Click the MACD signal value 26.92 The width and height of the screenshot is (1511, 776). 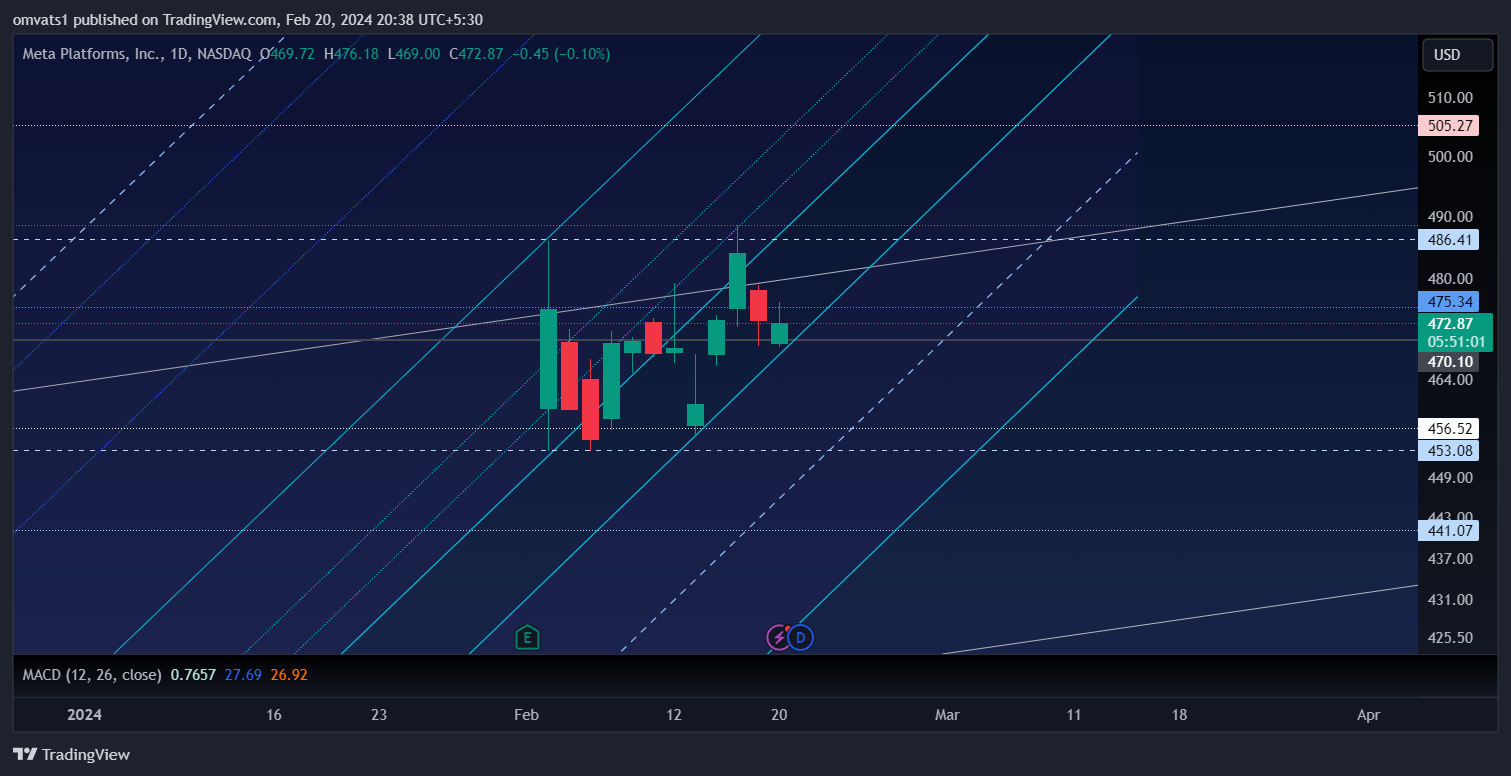tap(289, 675)
